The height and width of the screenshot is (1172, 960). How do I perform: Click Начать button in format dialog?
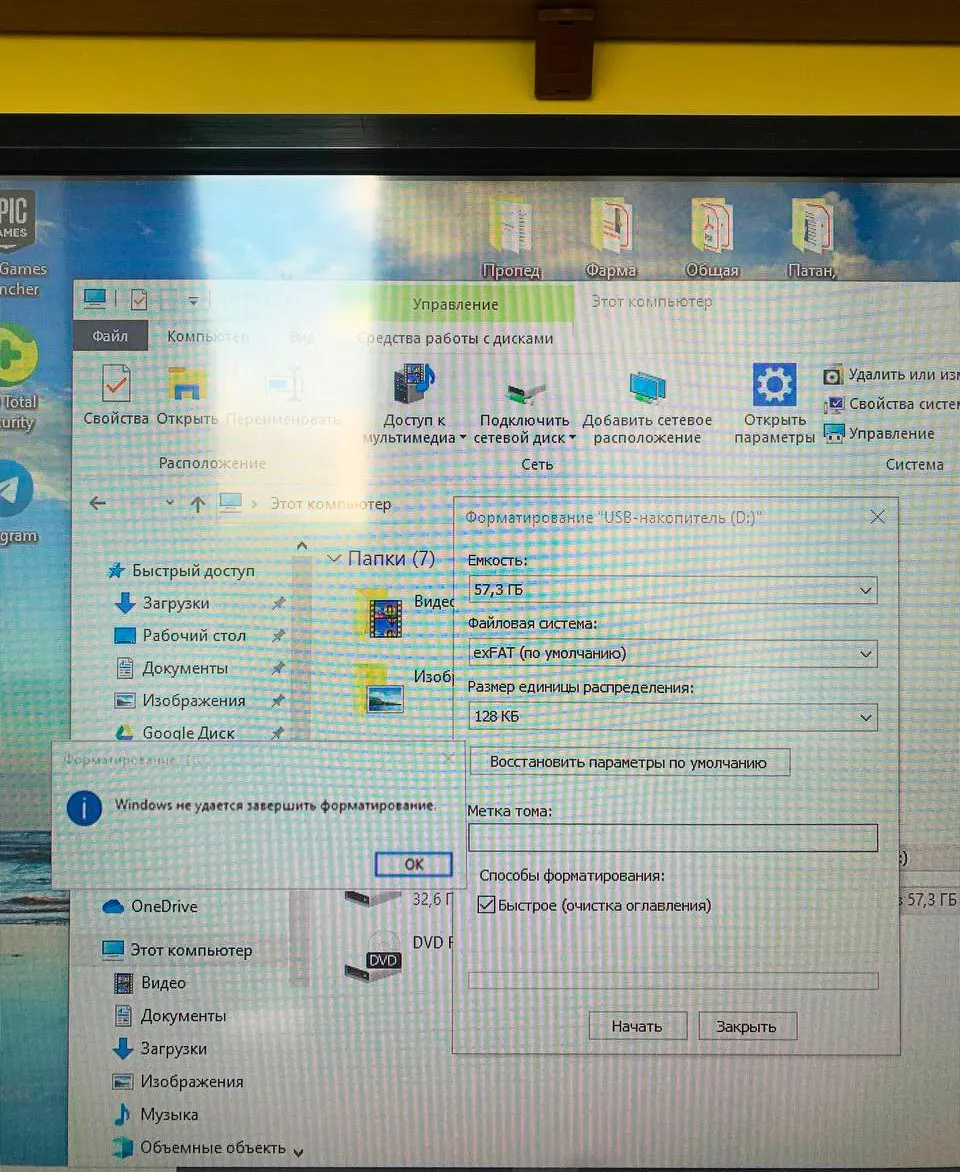pyautogui.click(x=637, y=1026)
